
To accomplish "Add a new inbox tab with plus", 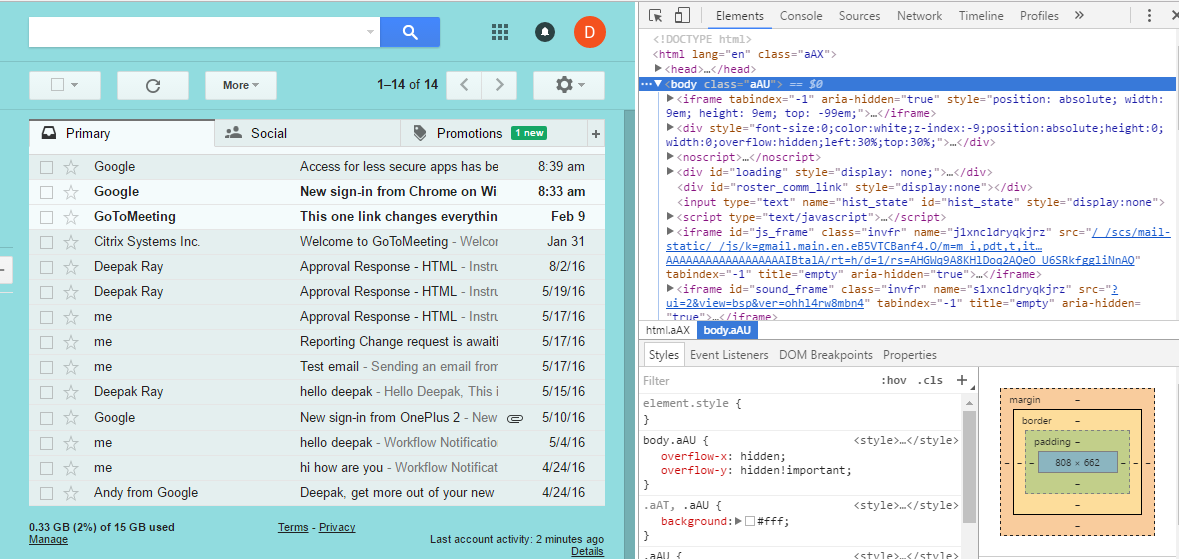I will tap(596, 134).
